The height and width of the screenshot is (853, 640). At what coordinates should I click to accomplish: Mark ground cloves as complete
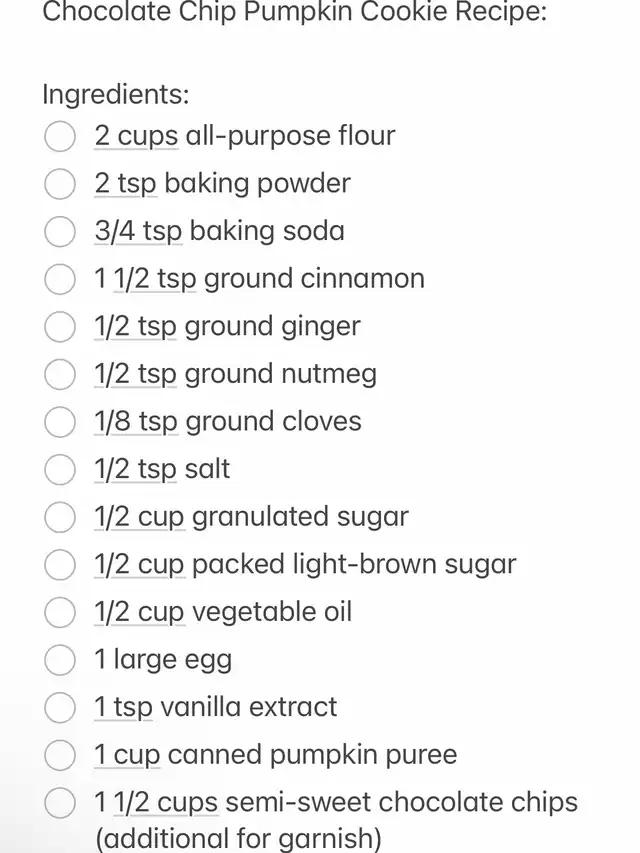click(x=60, y=422)
